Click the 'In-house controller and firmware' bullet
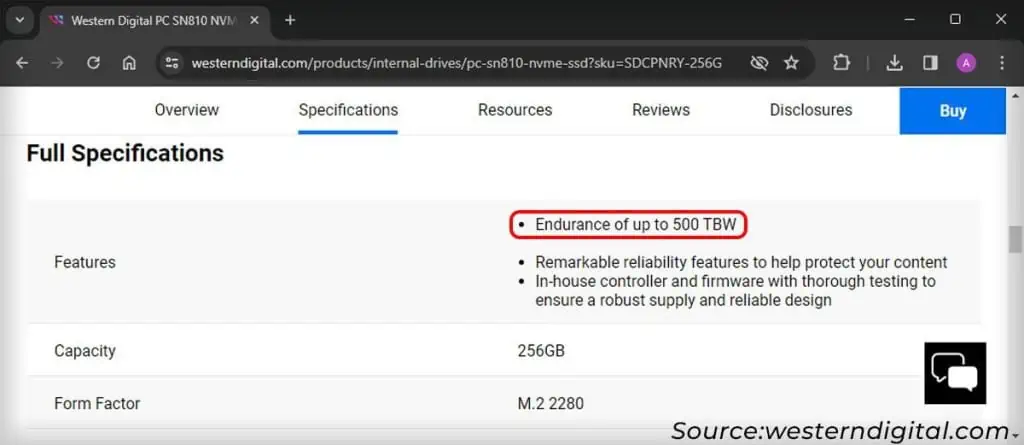This screenshot has height=445, width=1024. [x=735, y=291]
